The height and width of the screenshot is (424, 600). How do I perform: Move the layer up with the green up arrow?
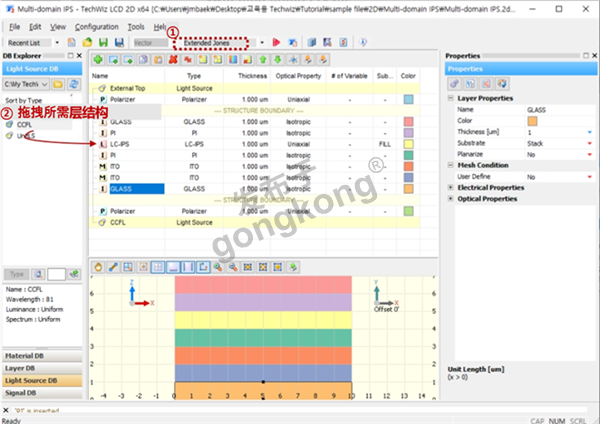point(263,60)
